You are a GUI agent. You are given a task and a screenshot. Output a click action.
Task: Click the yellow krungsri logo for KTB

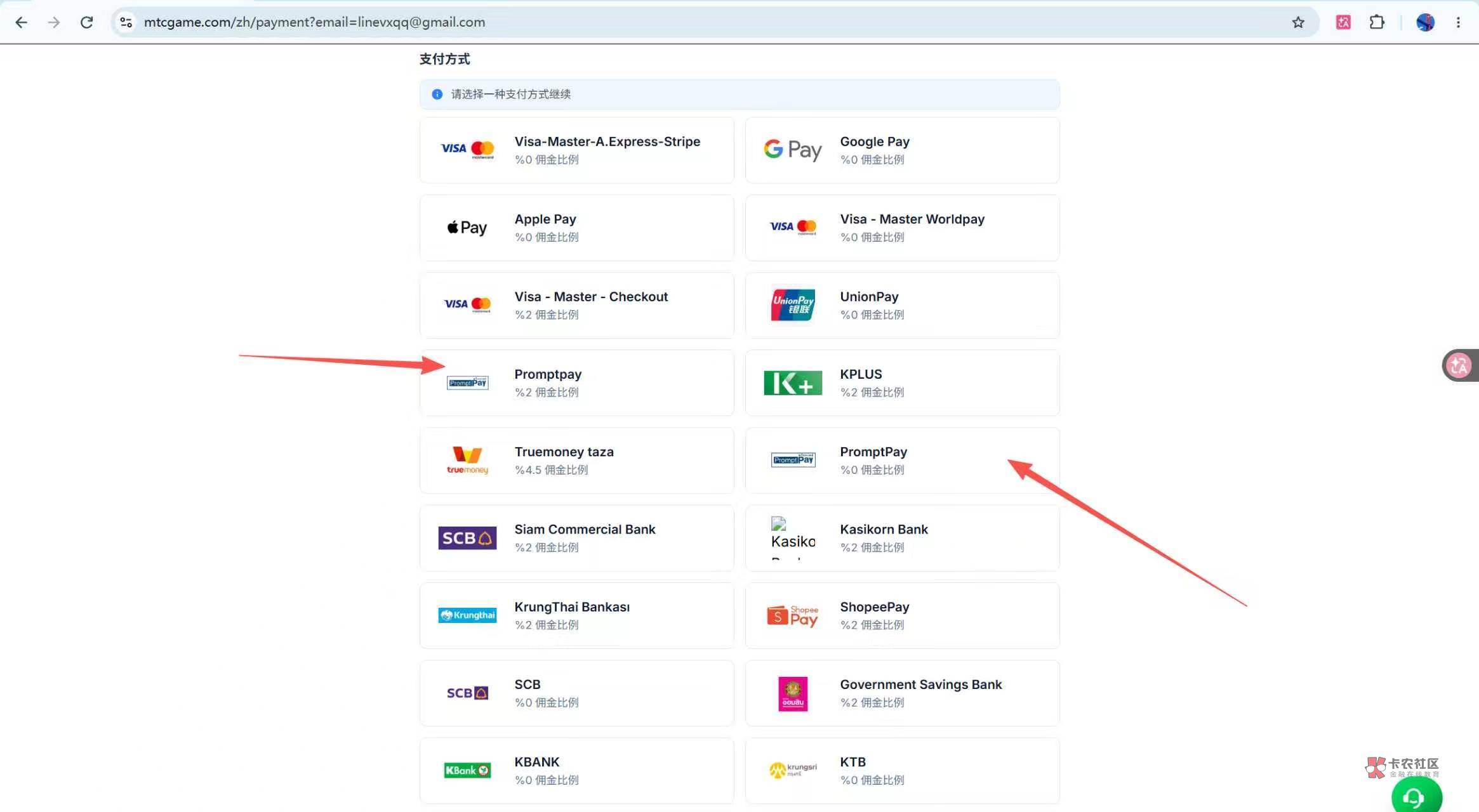[x=793, y=770]
